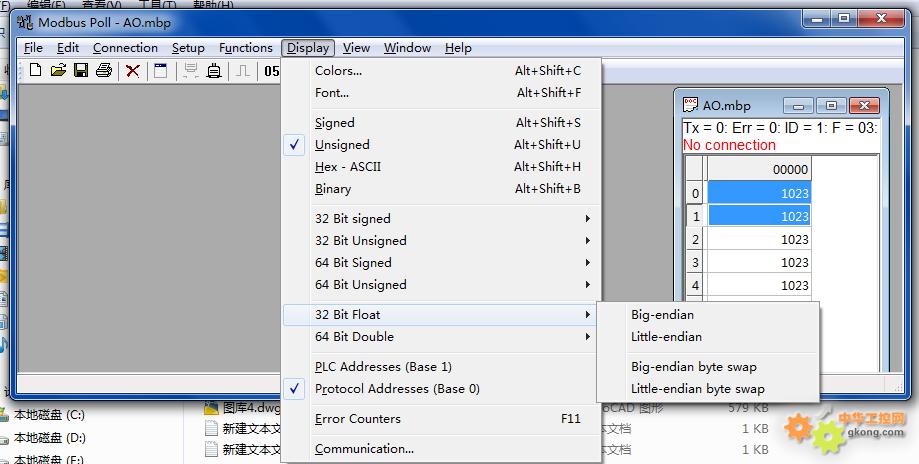Select the value cell in row 3

coord(759,262)
